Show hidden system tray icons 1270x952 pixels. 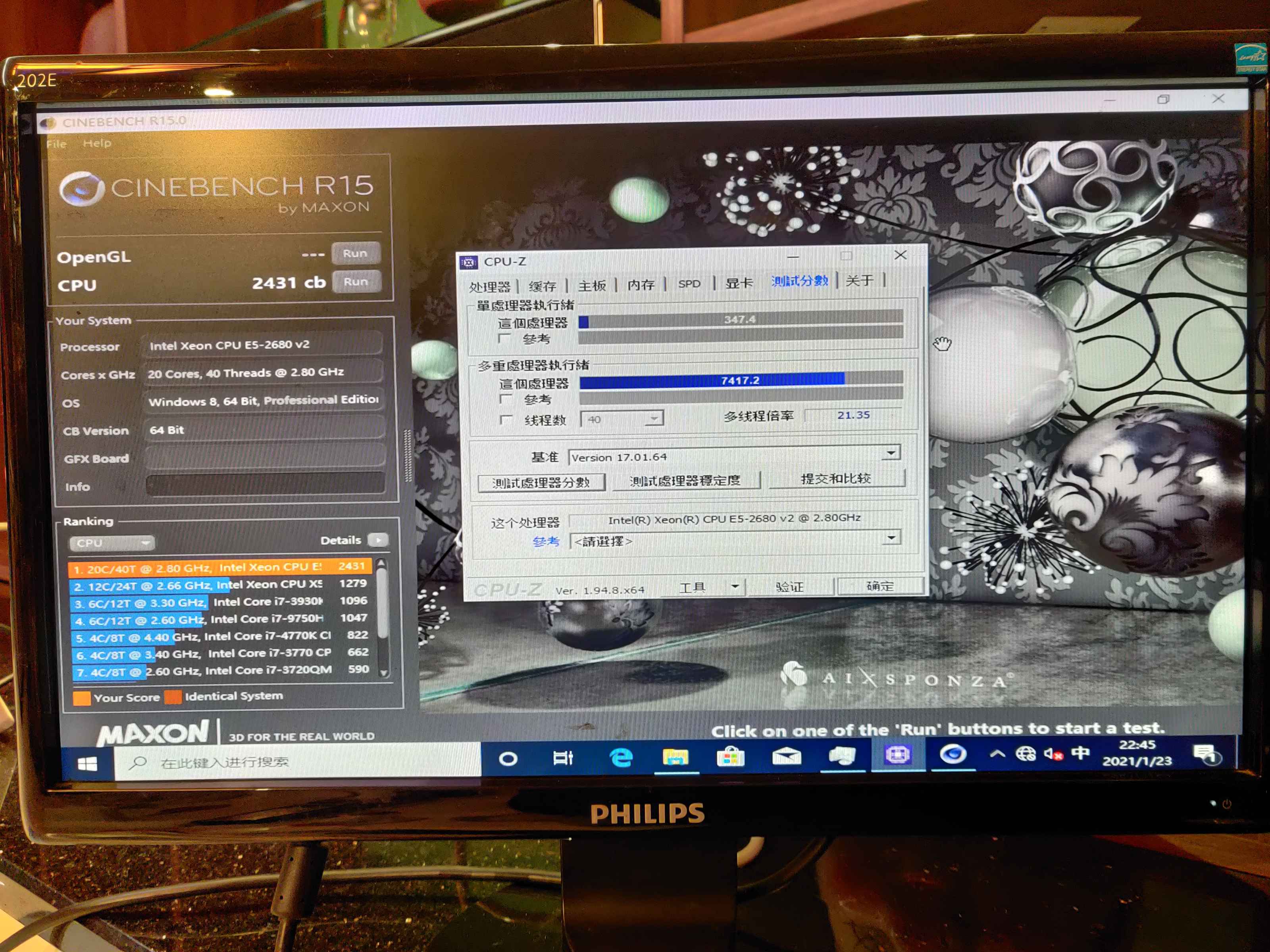(x=997, y=753)
